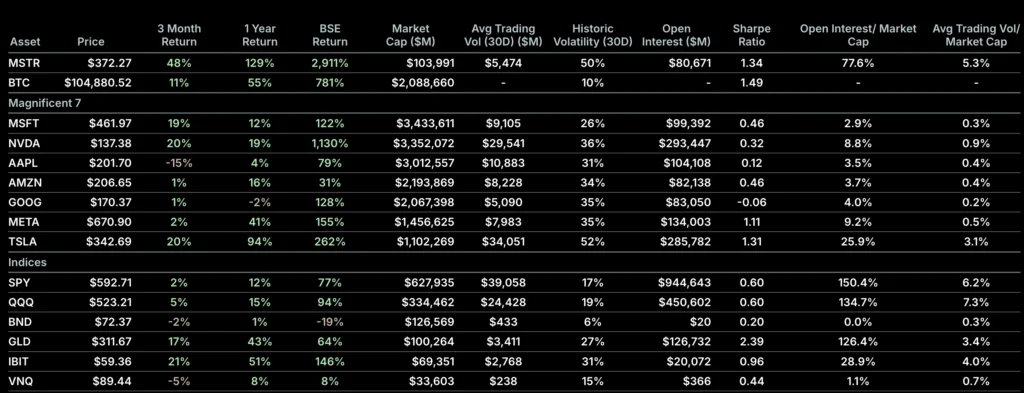The image size is (1024, 393).
Task: Click the Open Interest/ Market Cap header
Action: (858, 35)
